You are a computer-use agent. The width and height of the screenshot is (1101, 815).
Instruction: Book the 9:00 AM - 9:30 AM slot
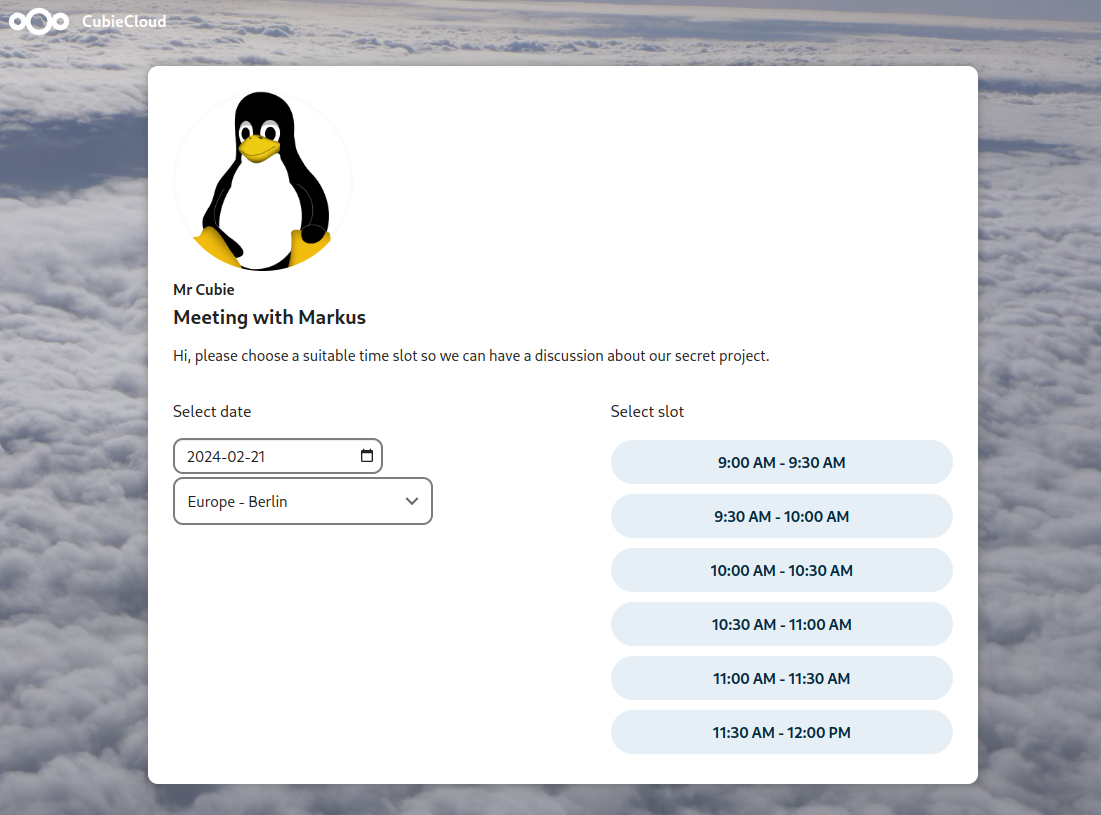(781, 463)
